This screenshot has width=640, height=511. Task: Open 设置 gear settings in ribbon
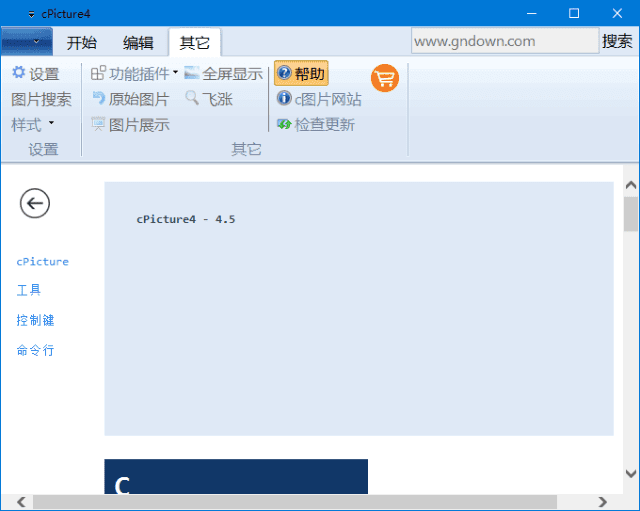35,74
